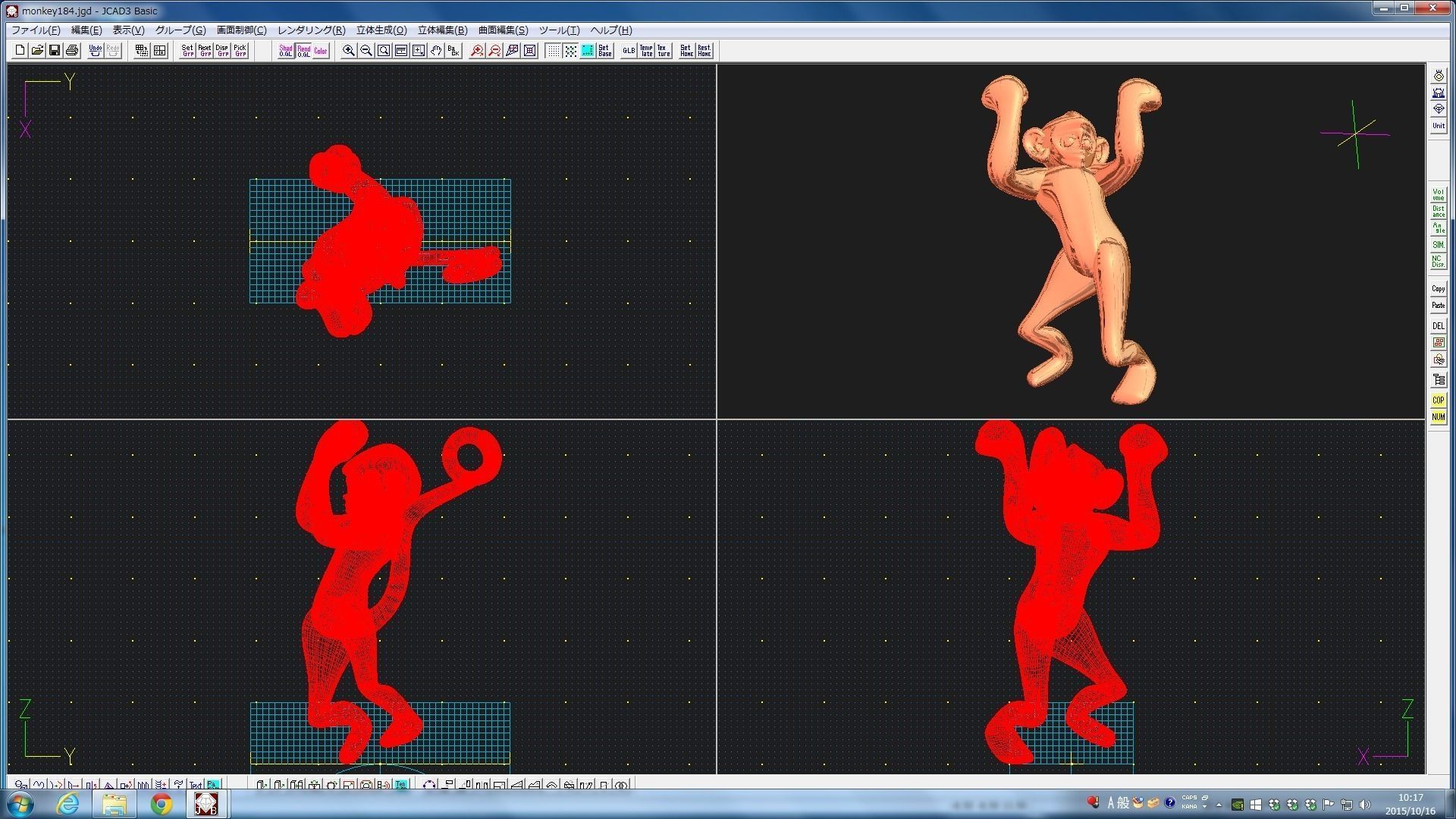Screen dimensions: 1456x819
Task: Click the save floppy disk icon
Action: click(55, 51)
